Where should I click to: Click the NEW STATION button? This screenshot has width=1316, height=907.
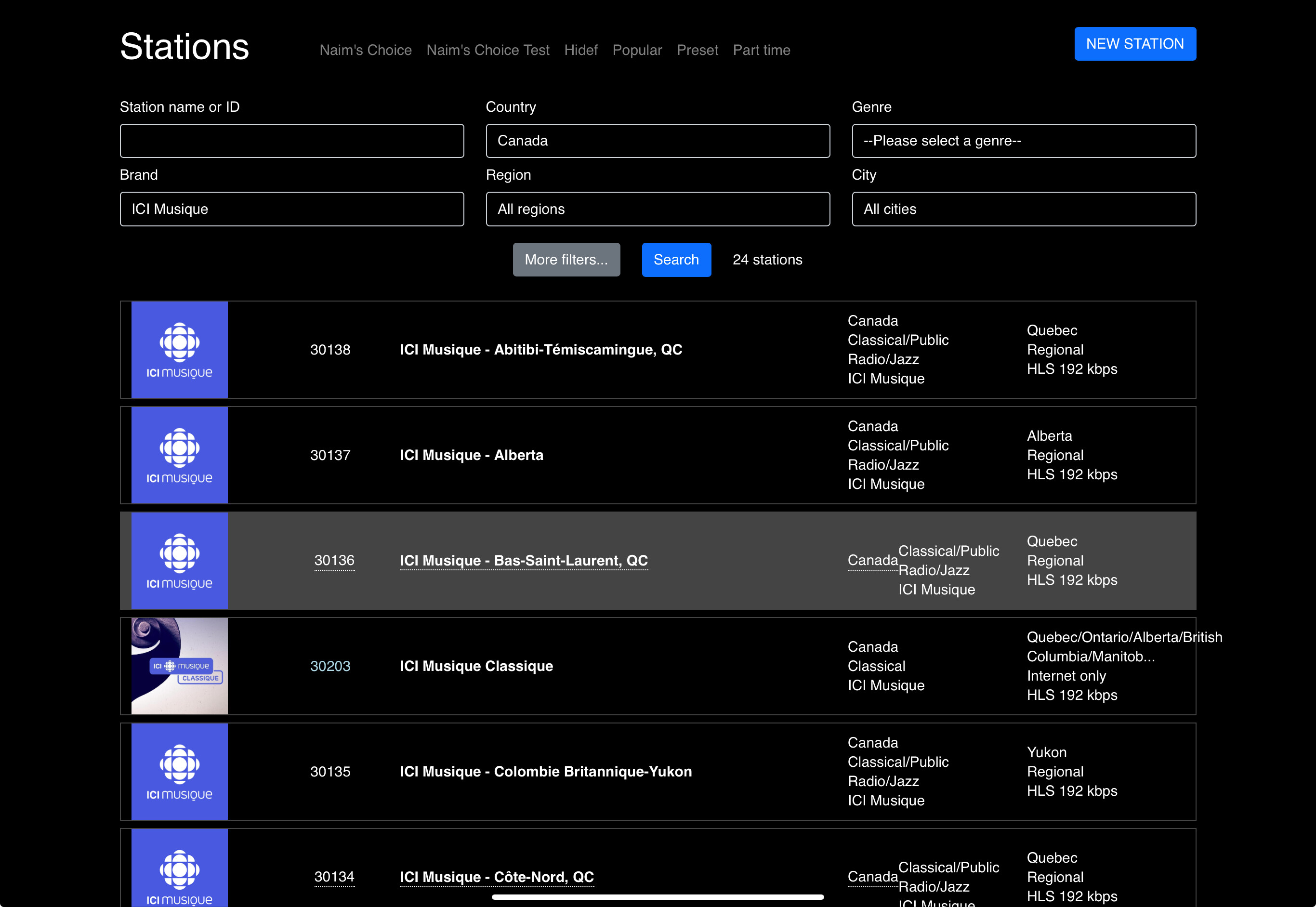point(1135,44)
